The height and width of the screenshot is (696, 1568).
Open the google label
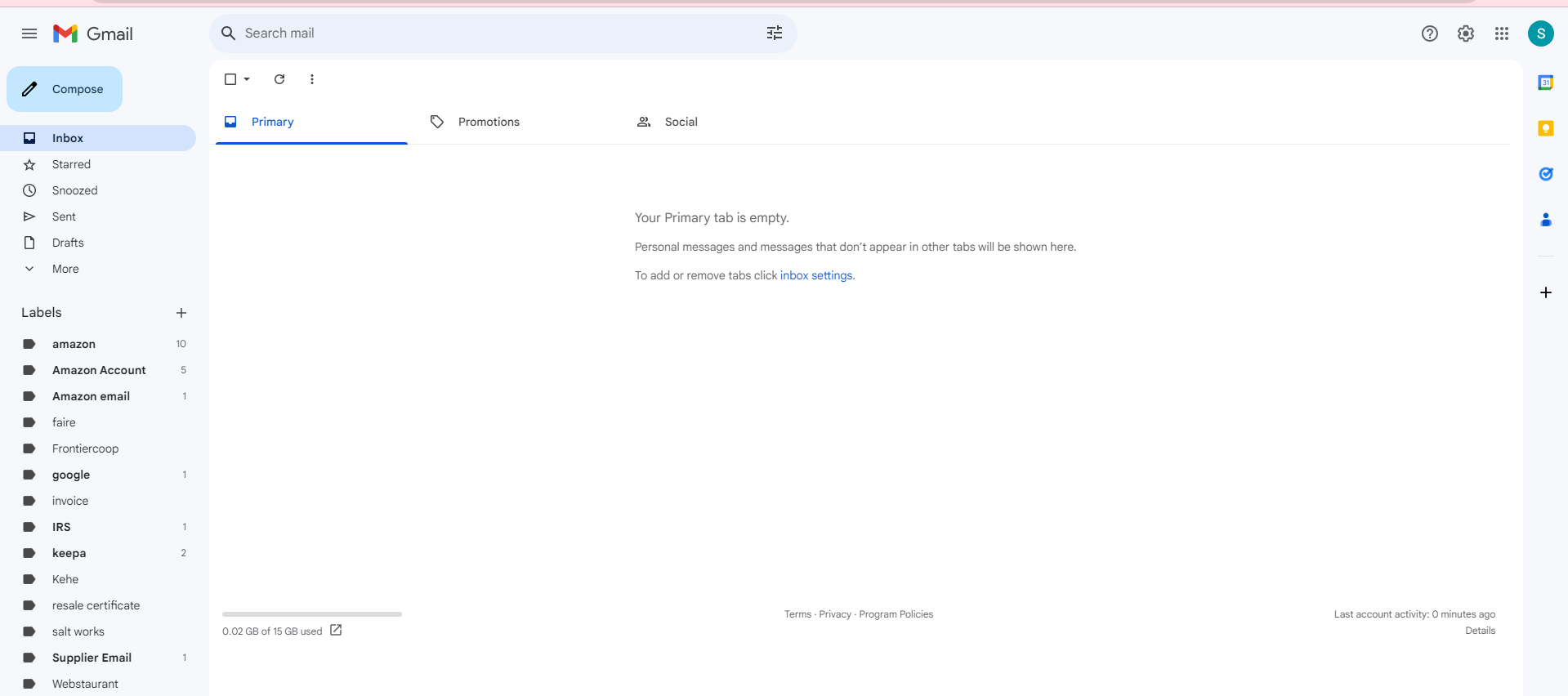pos(98,475)
